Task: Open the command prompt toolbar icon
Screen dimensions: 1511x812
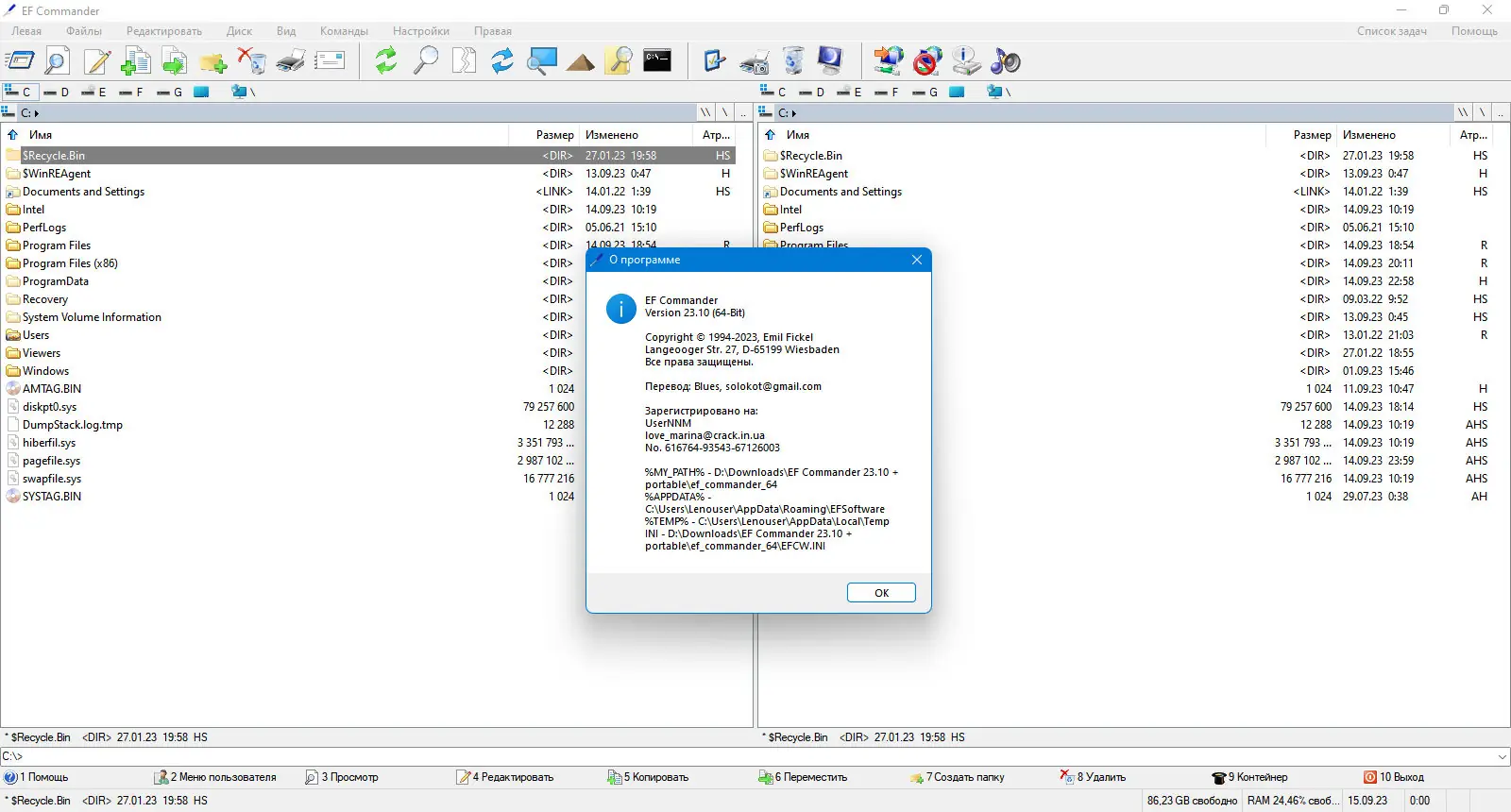Action: [x=657, y=60]
